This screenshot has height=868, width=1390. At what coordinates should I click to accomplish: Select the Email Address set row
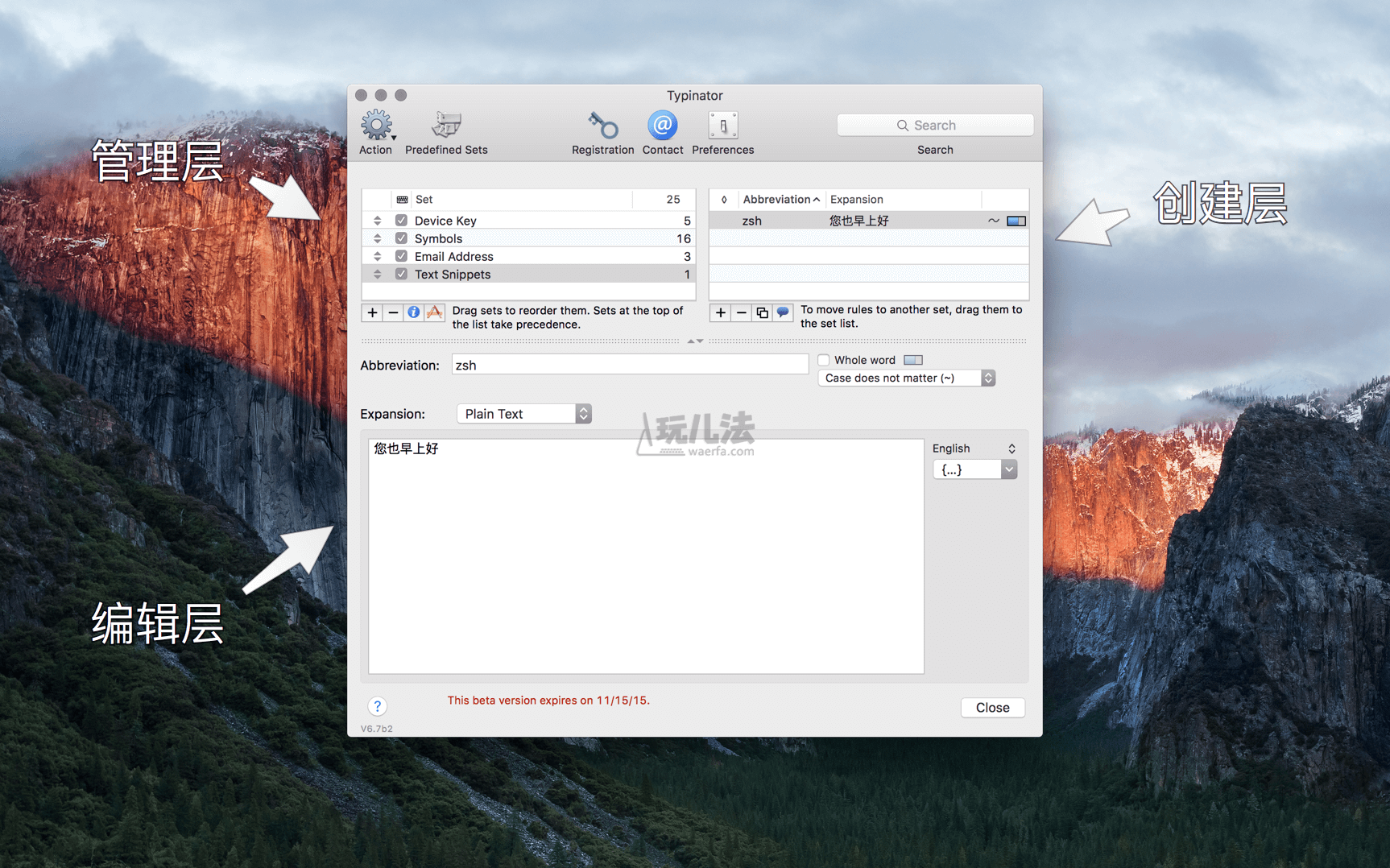tap(528, 256)
